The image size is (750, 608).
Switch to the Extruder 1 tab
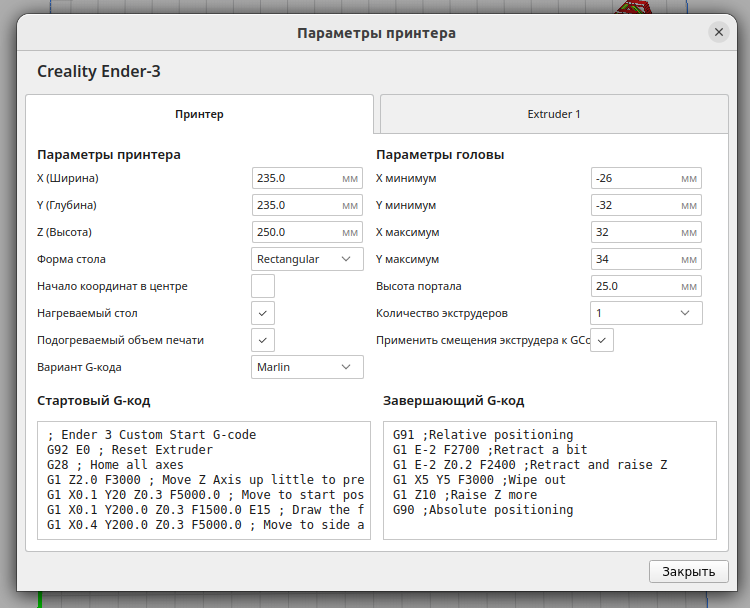click(x=554, y=114)
